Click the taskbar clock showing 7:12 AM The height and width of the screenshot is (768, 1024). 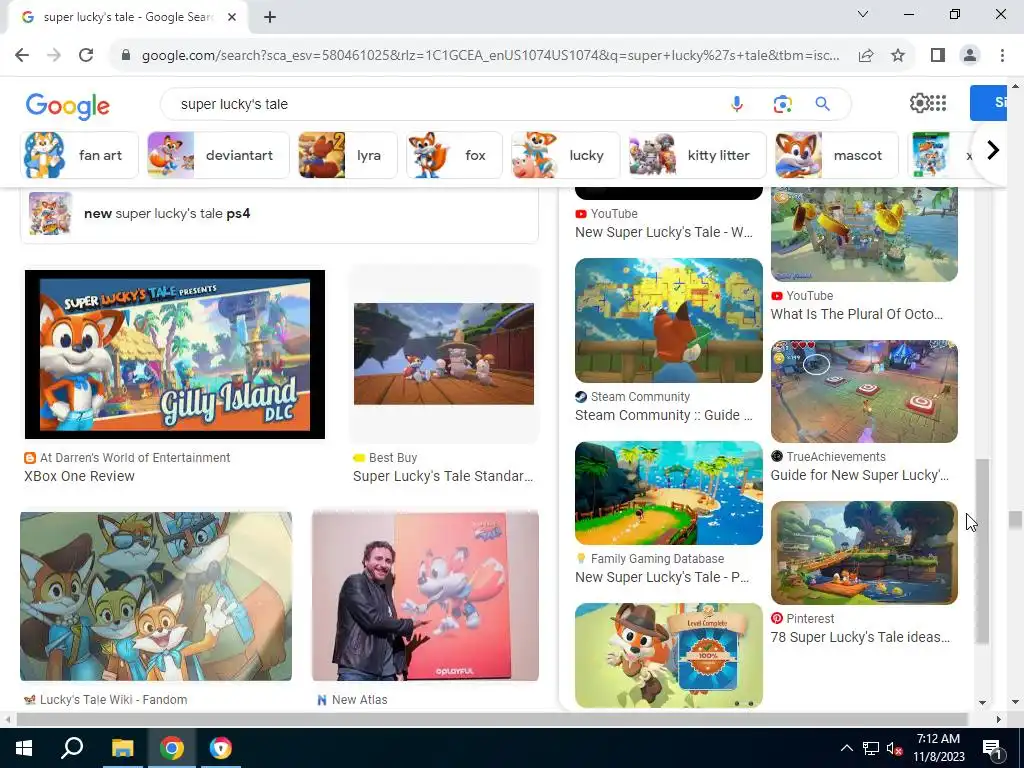coord(938,748)
